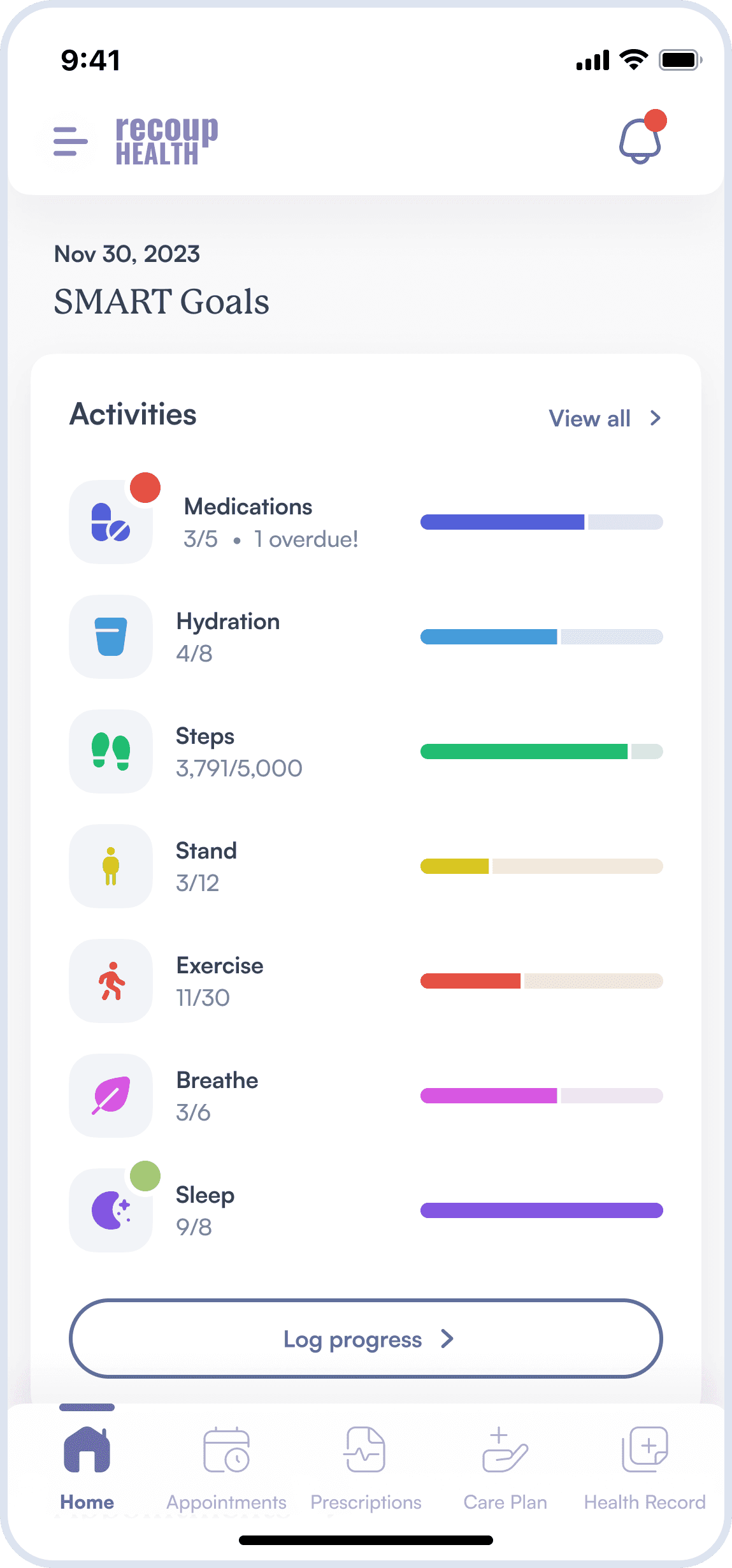732x1568 pixels.
Task: Click the View all link
Action: click(x=590, y=419)
